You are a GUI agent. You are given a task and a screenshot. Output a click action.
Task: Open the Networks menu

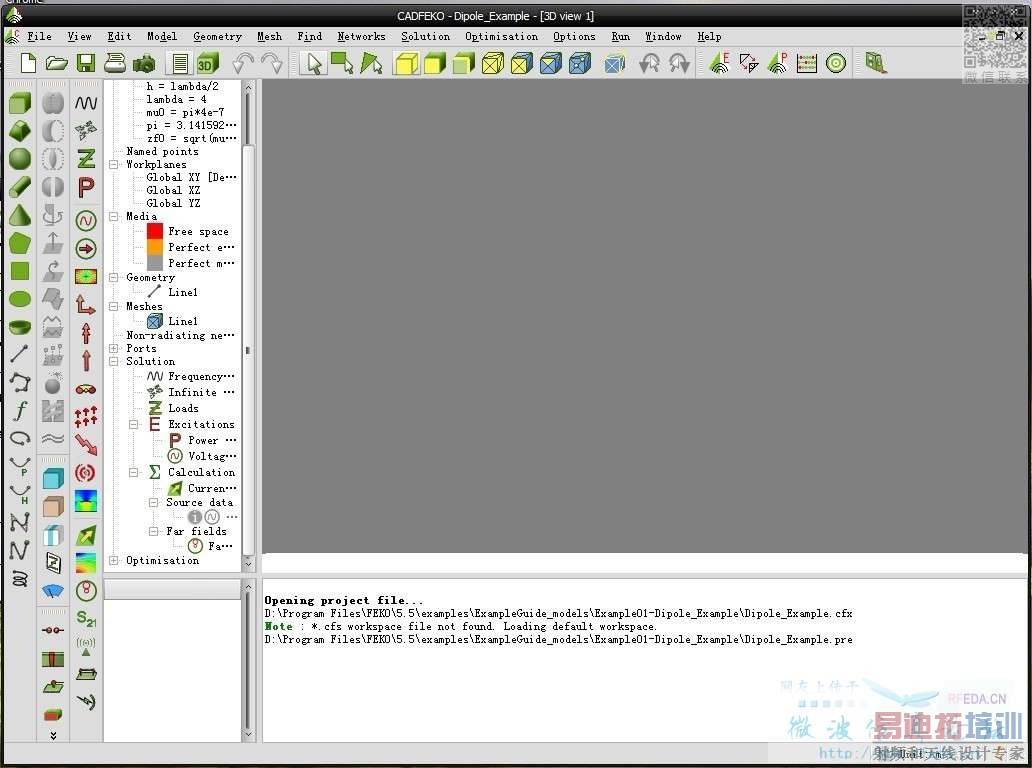pyautogui.click(x=361, y=37)
